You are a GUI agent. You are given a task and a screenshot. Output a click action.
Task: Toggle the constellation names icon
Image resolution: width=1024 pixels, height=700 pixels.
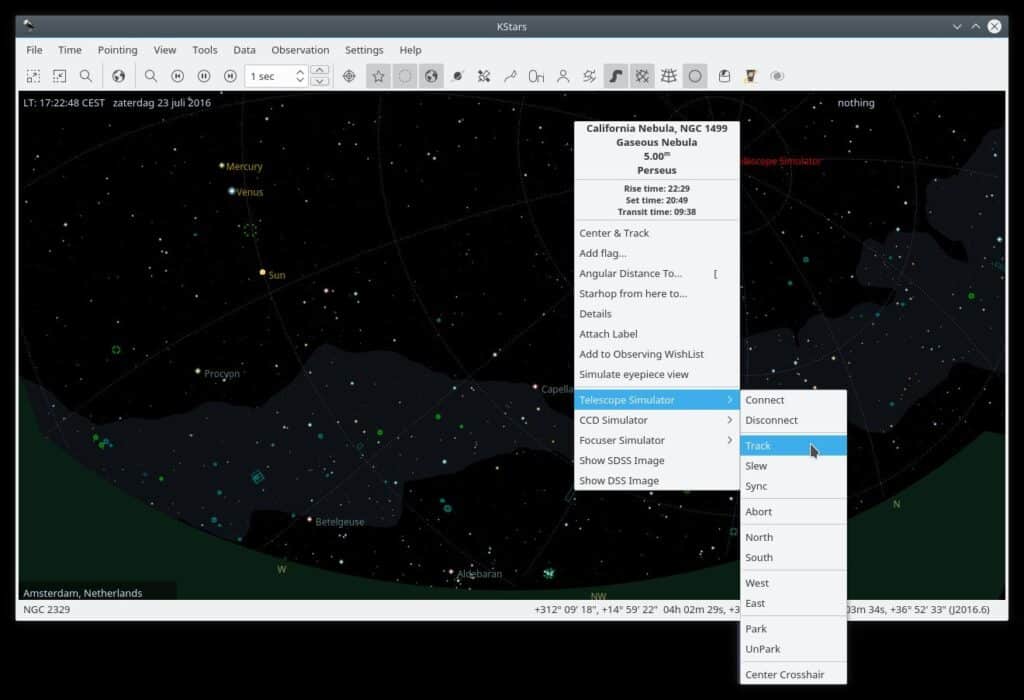[x=536, y=76]
